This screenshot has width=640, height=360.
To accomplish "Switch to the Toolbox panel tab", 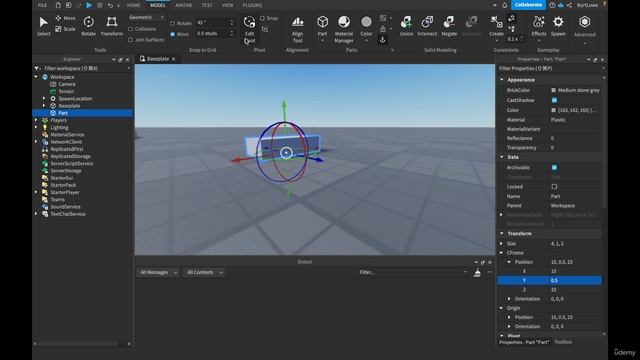I will (563, 342).
